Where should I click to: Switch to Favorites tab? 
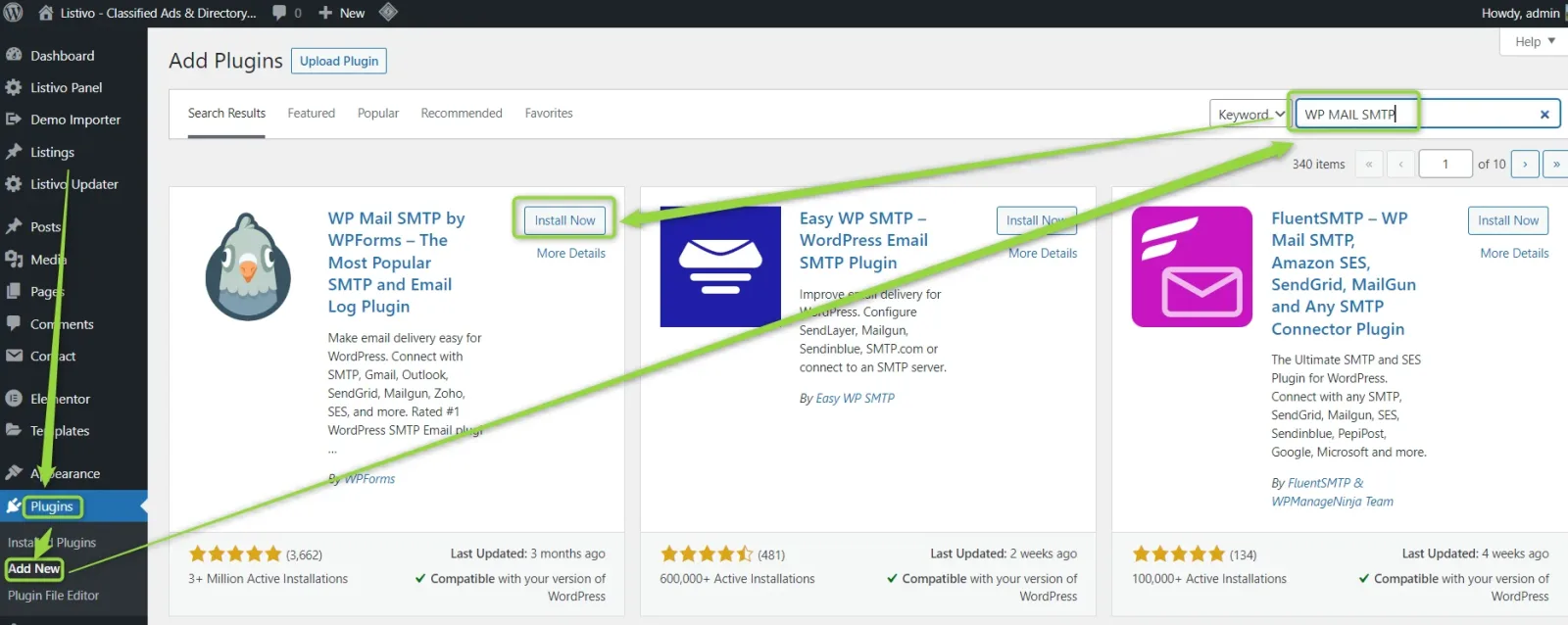549,113
